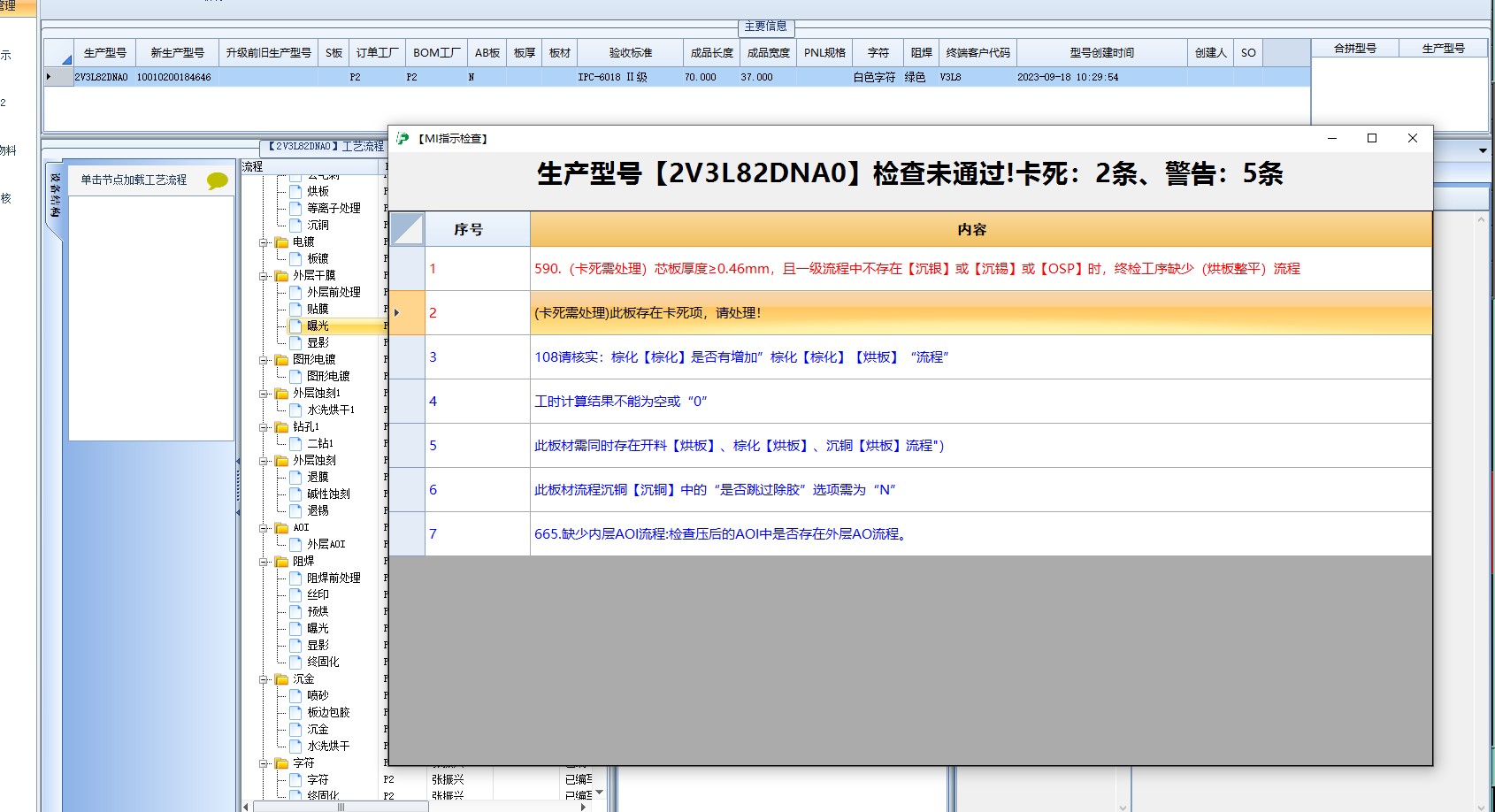Click the document icon next to 板边包胶
The width and height of the screenshot is (1495, 812).
pos(295,712)
